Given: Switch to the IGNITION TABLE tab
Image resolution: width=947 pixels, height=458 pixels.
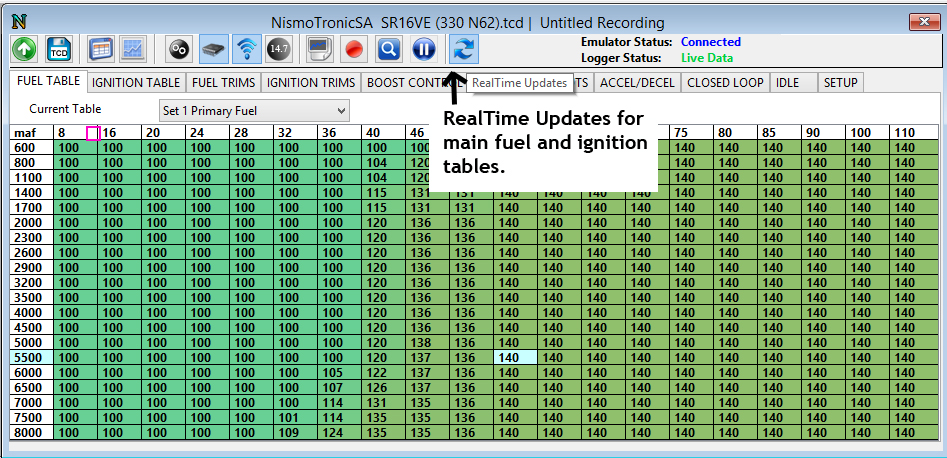Looking at the screenshot, I should (136, 83).
